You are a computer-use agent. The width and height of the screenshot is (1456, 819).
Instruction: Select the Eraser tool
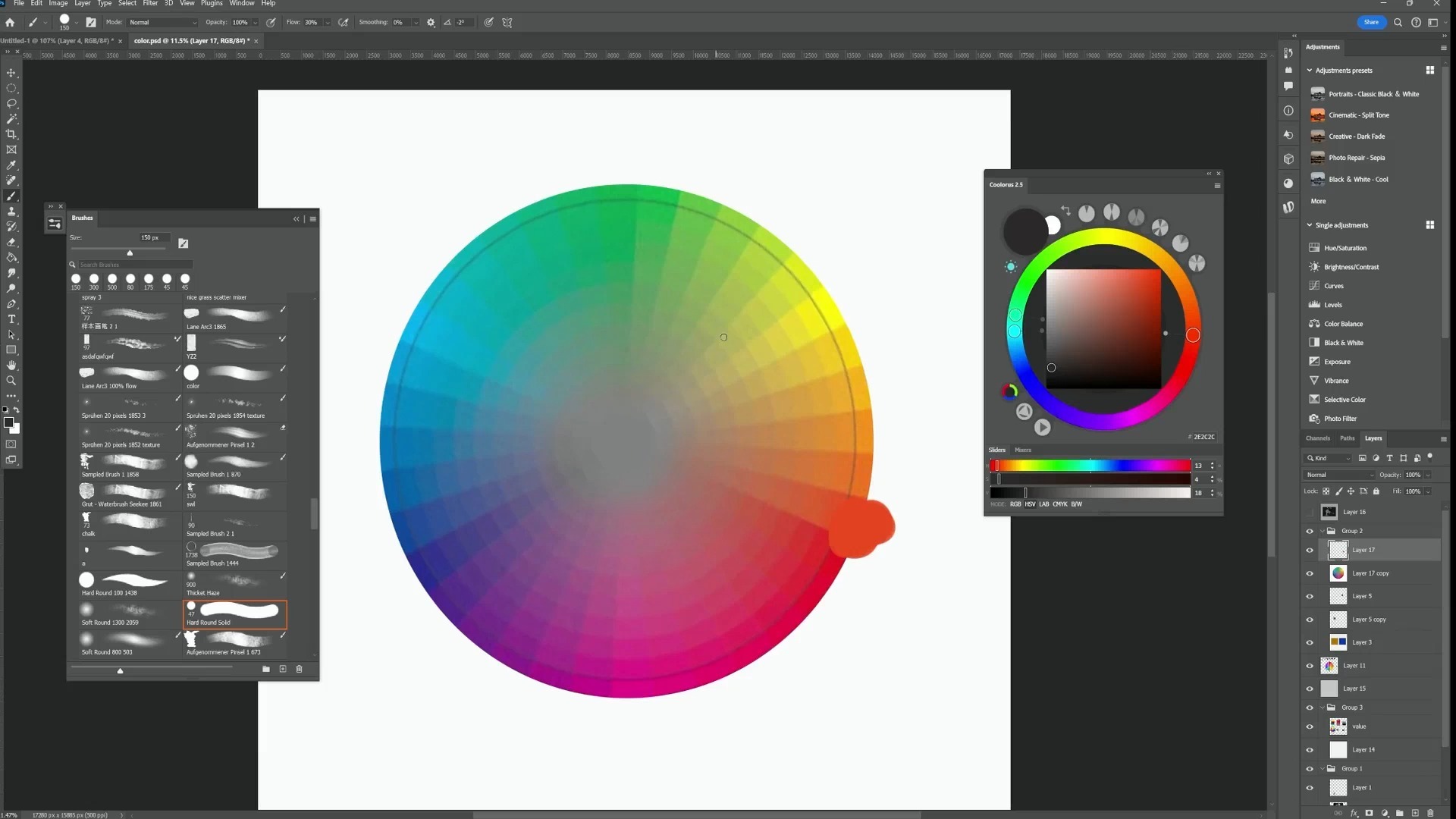click(11, 243)
